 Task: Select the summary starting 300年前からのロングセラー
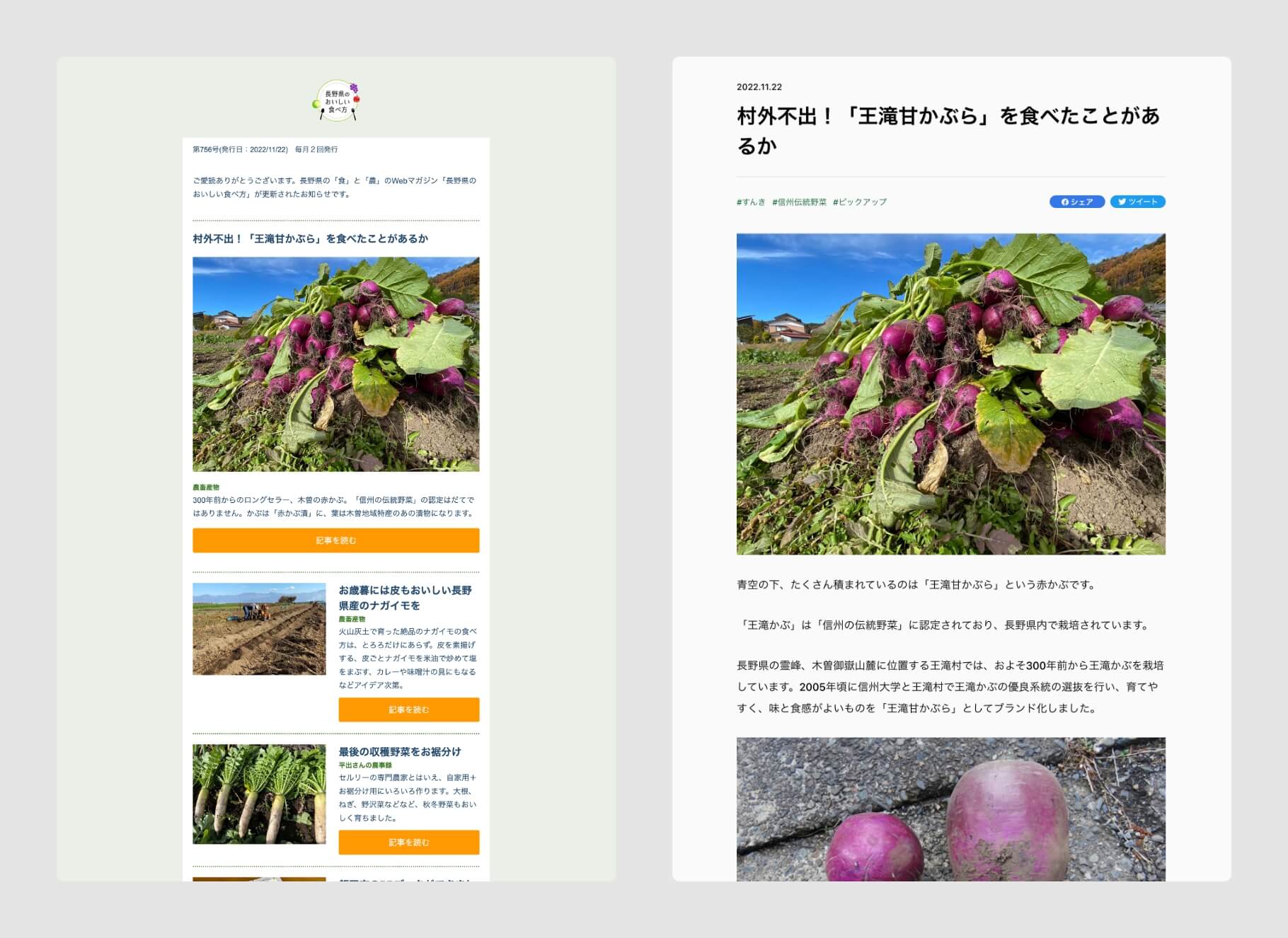click(334, 506)
